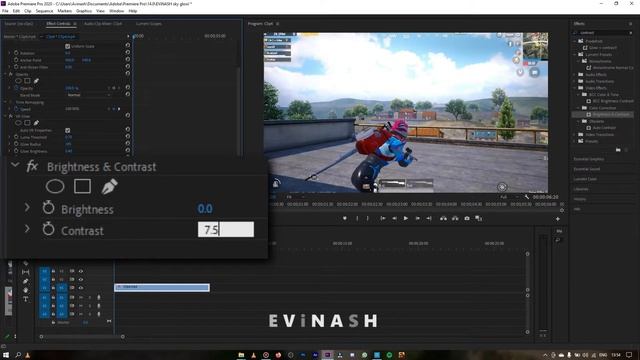Image resolution: width=640 pixels, height=360 pixels.
Task: Select ellipse mask under Opacity effect
Action: pos(18,81)
